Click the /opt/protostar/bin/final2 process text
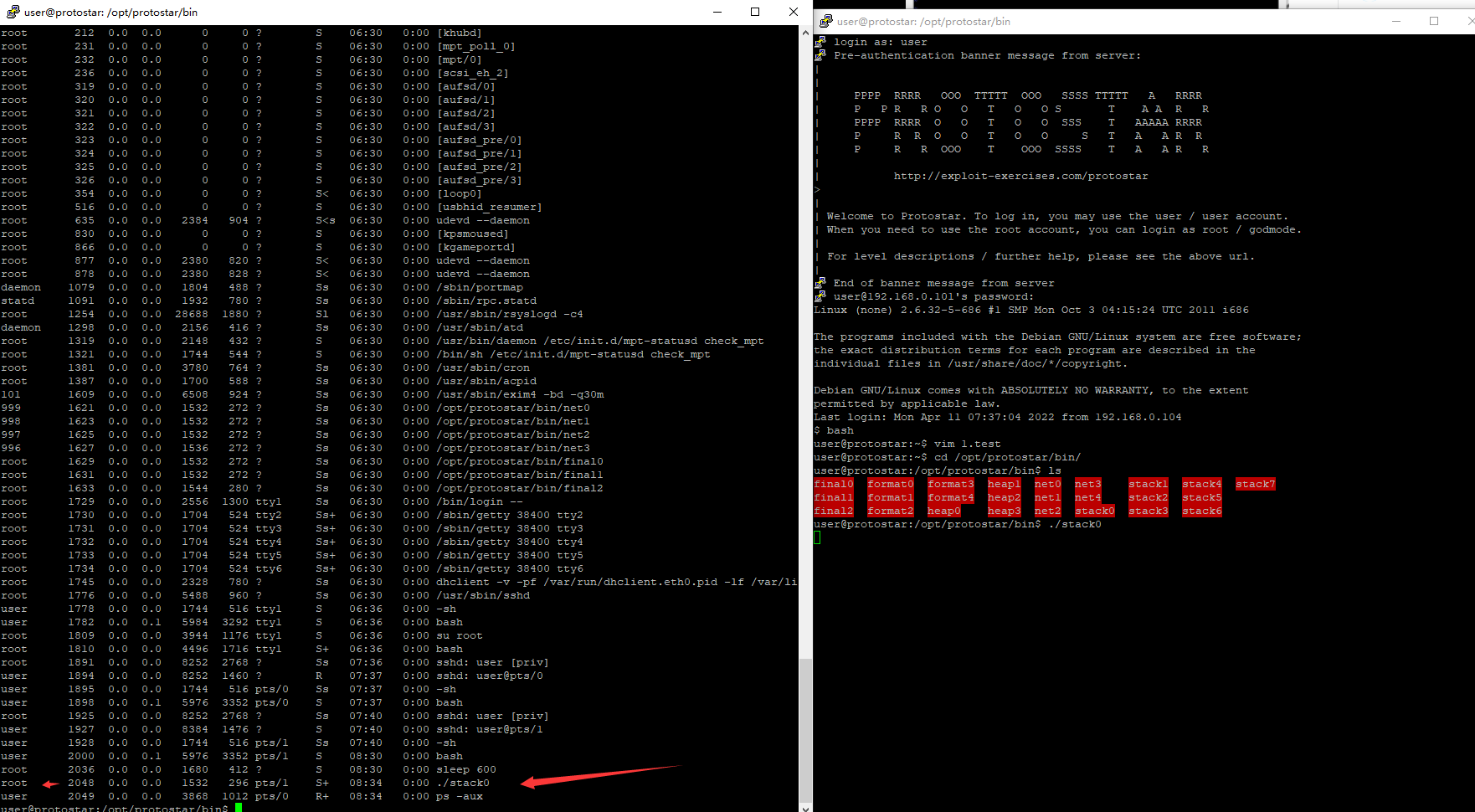The height and width of the screenshot is (812, 1475). [x=520, y=488]
